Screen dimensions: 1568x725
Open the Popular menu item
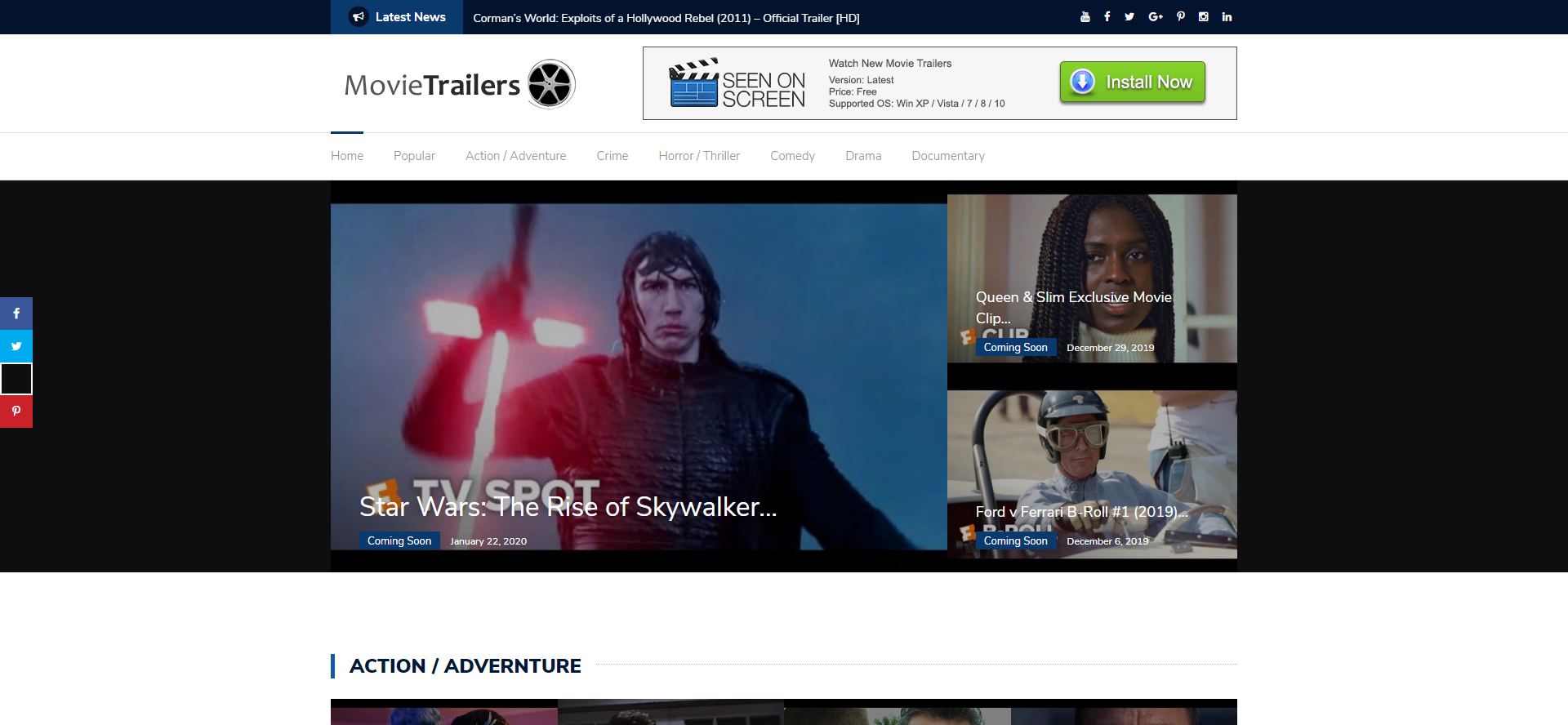click(414, 156)
